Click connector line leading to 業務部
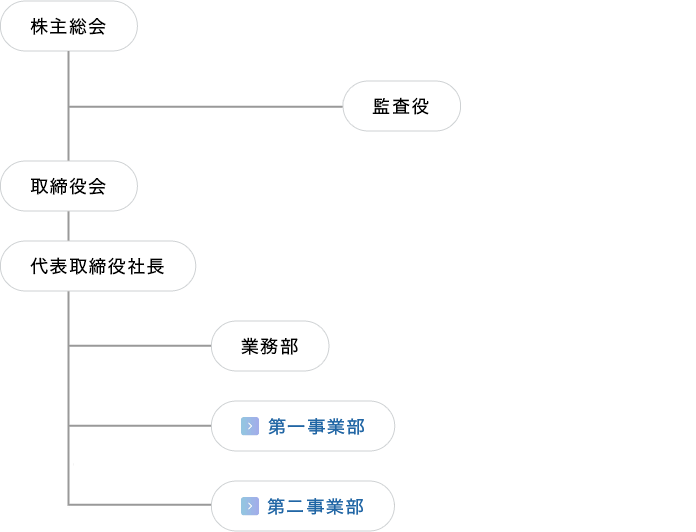The image size is (696, 532). click(x=140, y=346)
